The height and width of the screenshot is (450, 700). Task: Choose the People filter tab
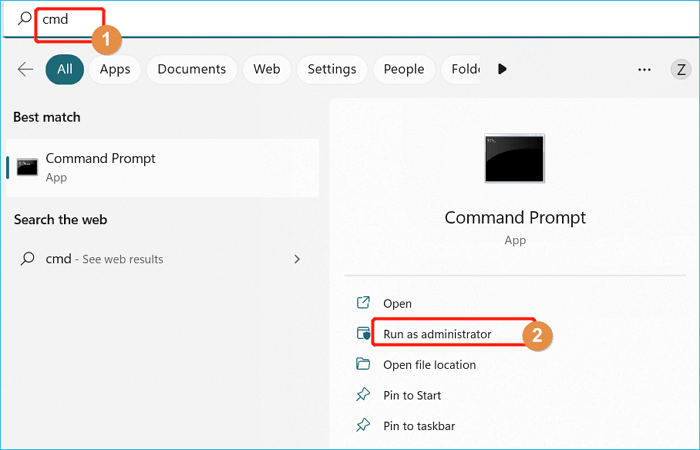(404, 69)
